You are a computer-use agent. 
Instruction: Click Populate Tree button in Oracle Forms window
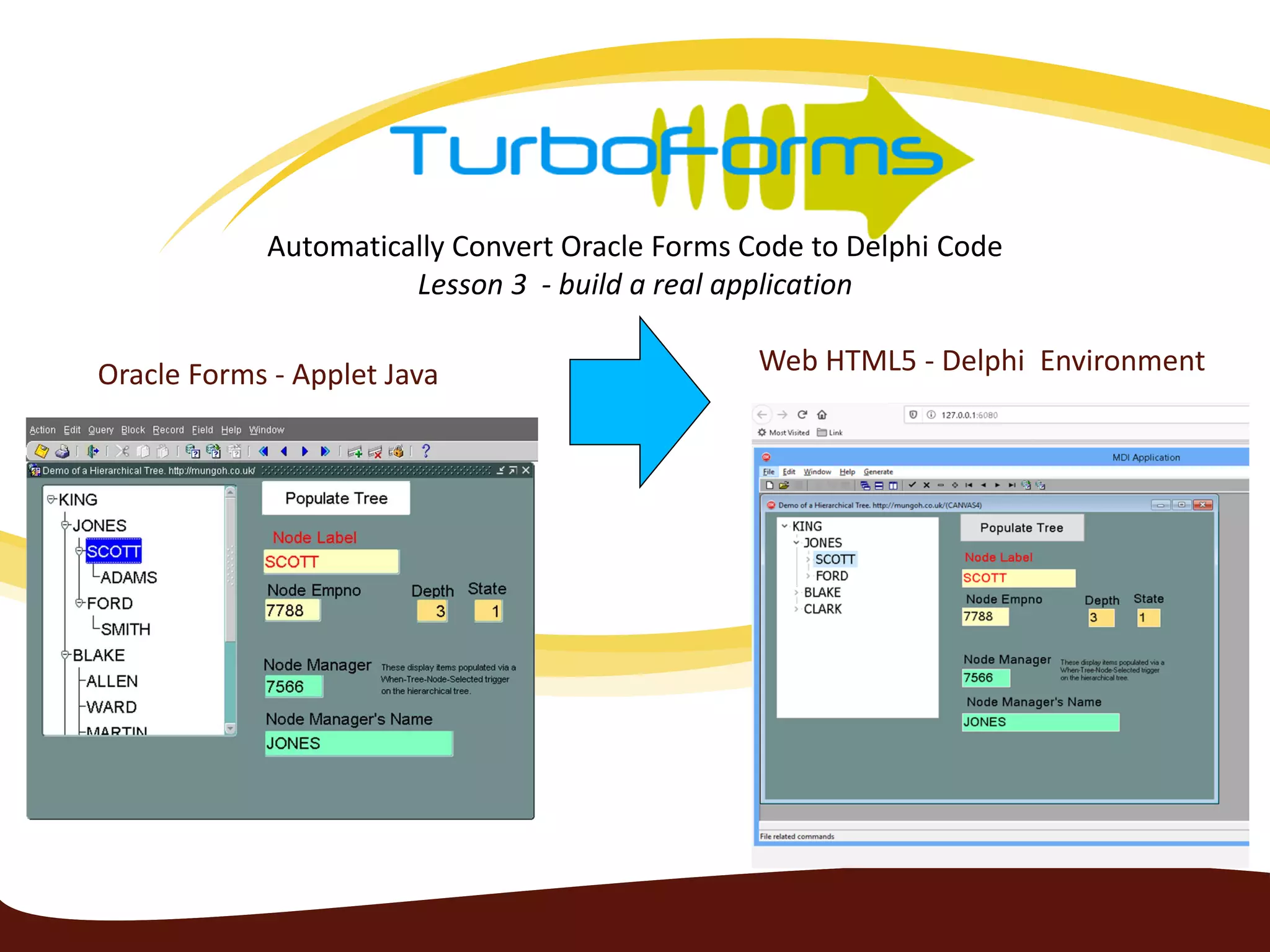(336, 498)
